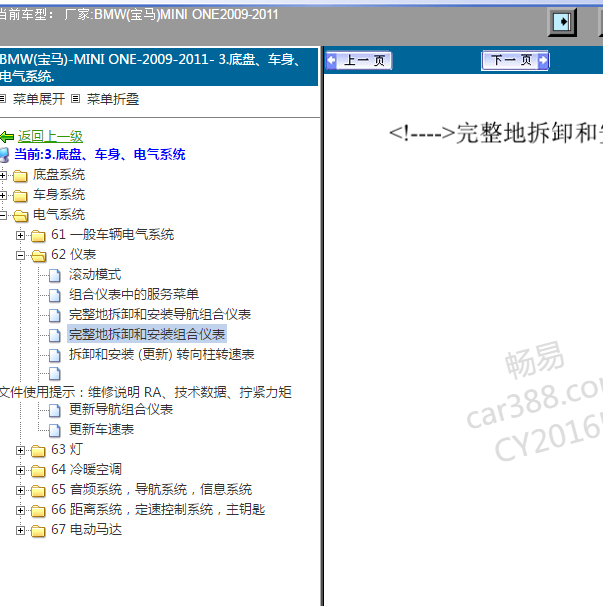Select the 63 灯 label
Image resolution: width=603 pixels, height=606 pixels.
click(67, 449)
